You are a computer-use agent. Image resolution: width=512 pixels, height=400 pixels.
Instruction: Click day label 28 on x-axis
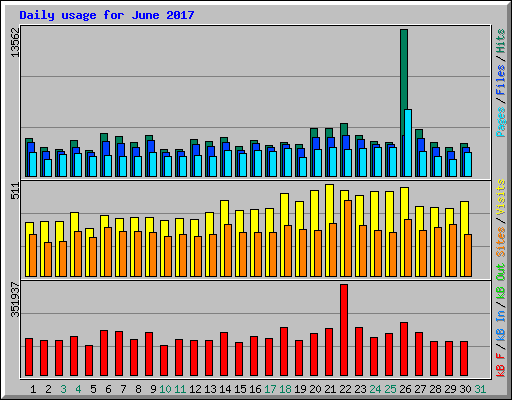435,389
